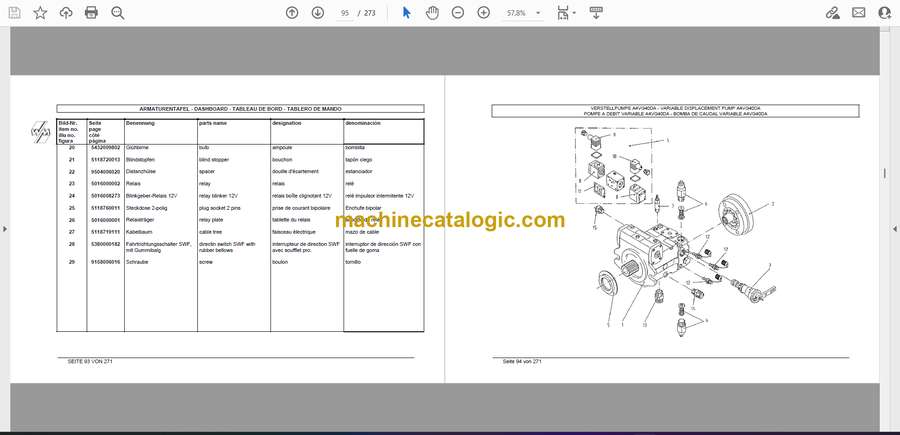This screenshot has height=435, width=900.
Task: Select part number 5016000002 for Relais
Action: (x=104, y=184)
